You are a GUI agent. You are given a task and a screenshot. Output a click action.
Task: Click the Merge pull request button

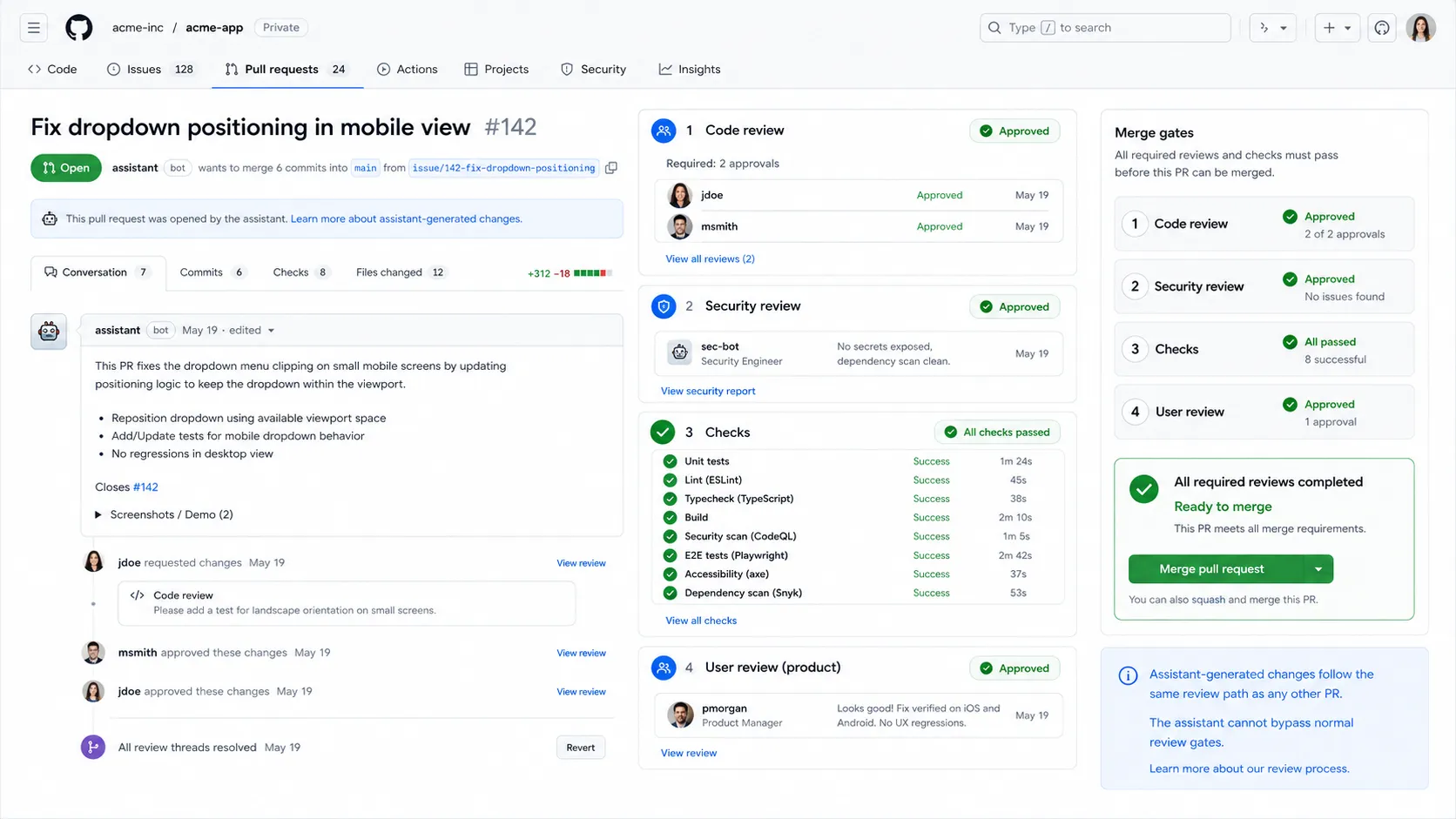[x=1211, y=569]
